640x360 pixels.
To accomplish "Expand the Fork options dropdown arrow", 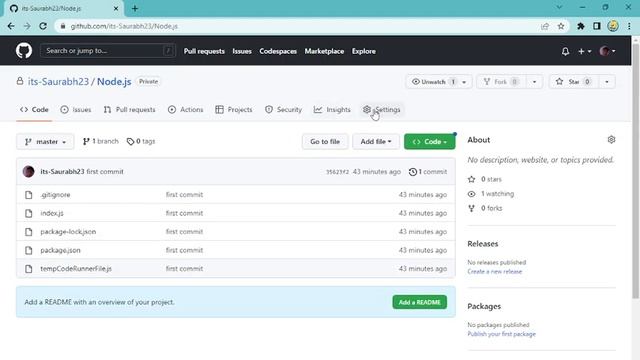I will [x=534, y=82].
